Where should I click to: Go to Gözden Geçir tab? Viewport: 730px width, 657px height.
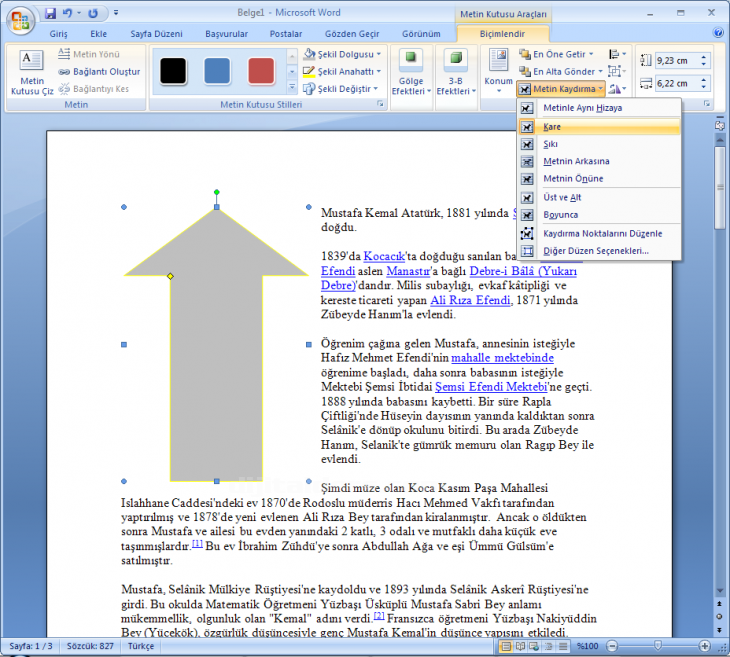(x=351, y=34)
